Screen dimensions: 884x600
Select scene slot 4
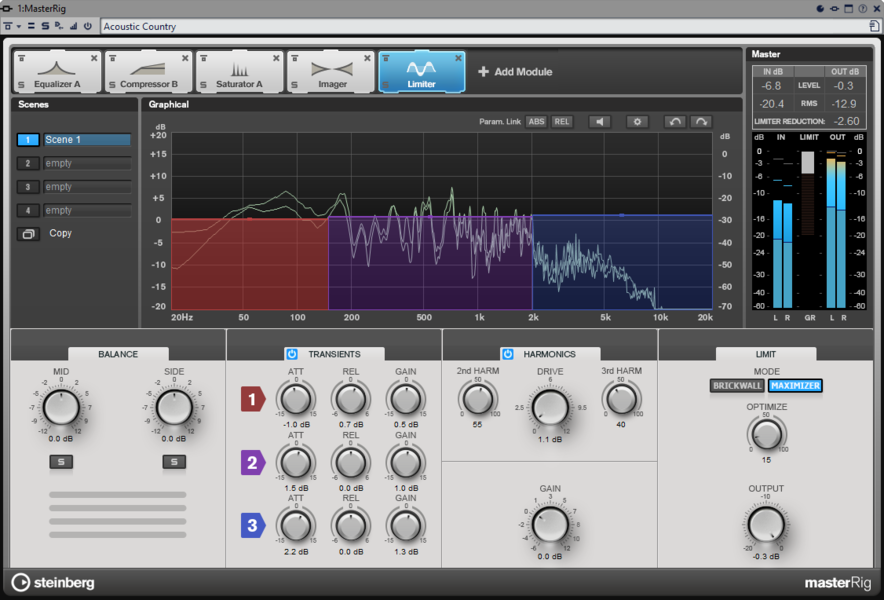[28, 211]
